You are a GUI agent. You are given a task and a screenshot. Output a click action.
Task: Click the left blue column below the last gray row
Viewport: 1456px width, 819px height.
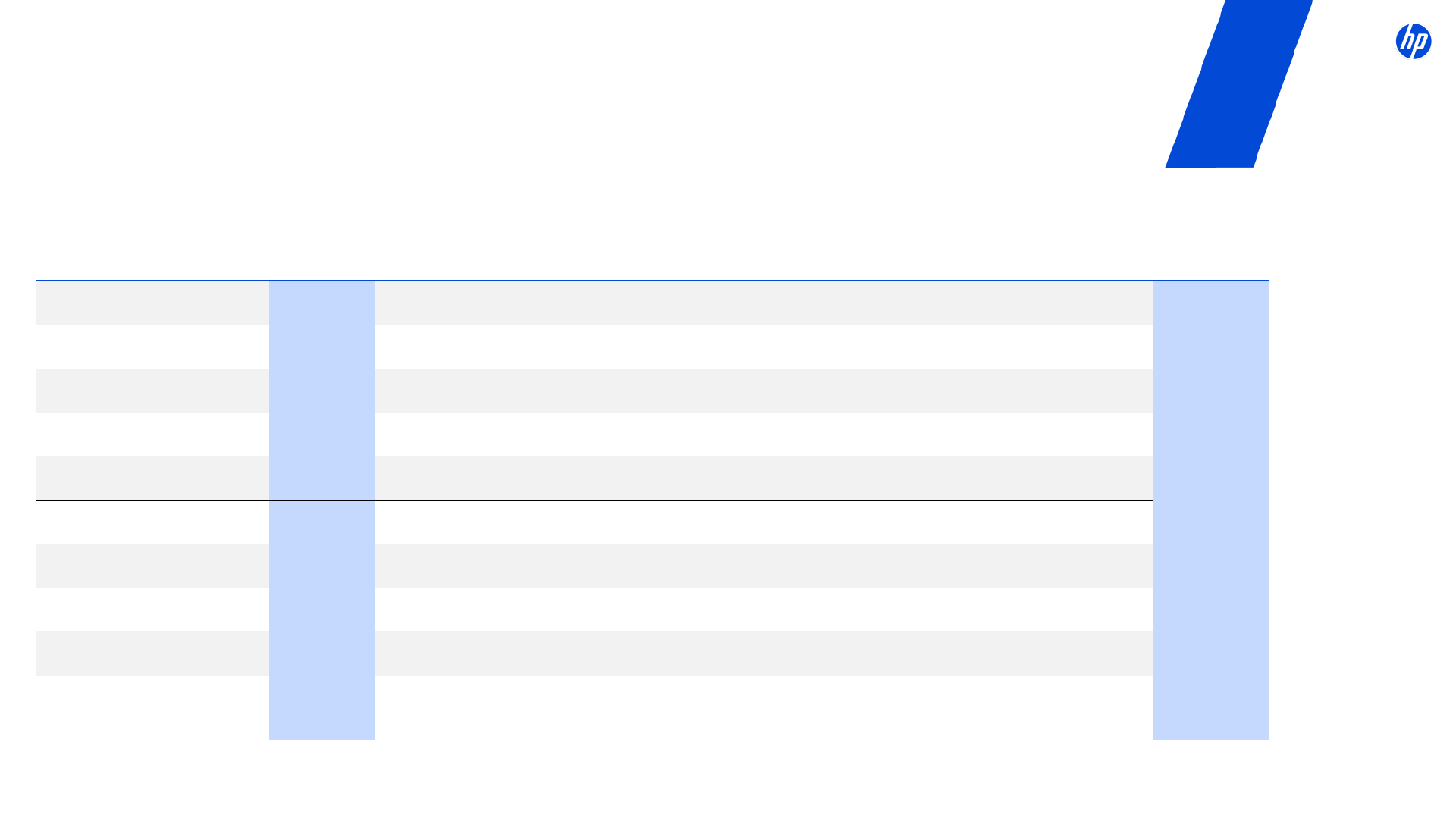coord(322,708)
